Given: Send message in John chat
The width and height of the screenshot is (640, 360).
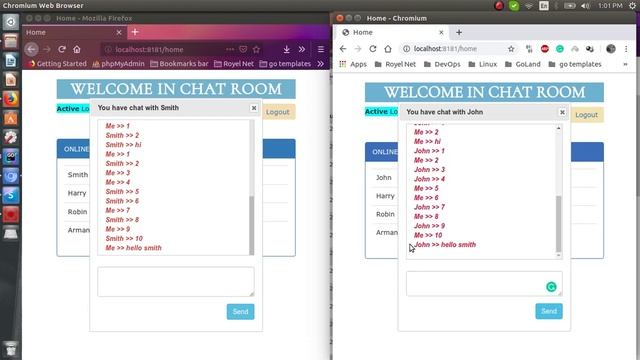Looking at the screenshot, I should (549, 311).
